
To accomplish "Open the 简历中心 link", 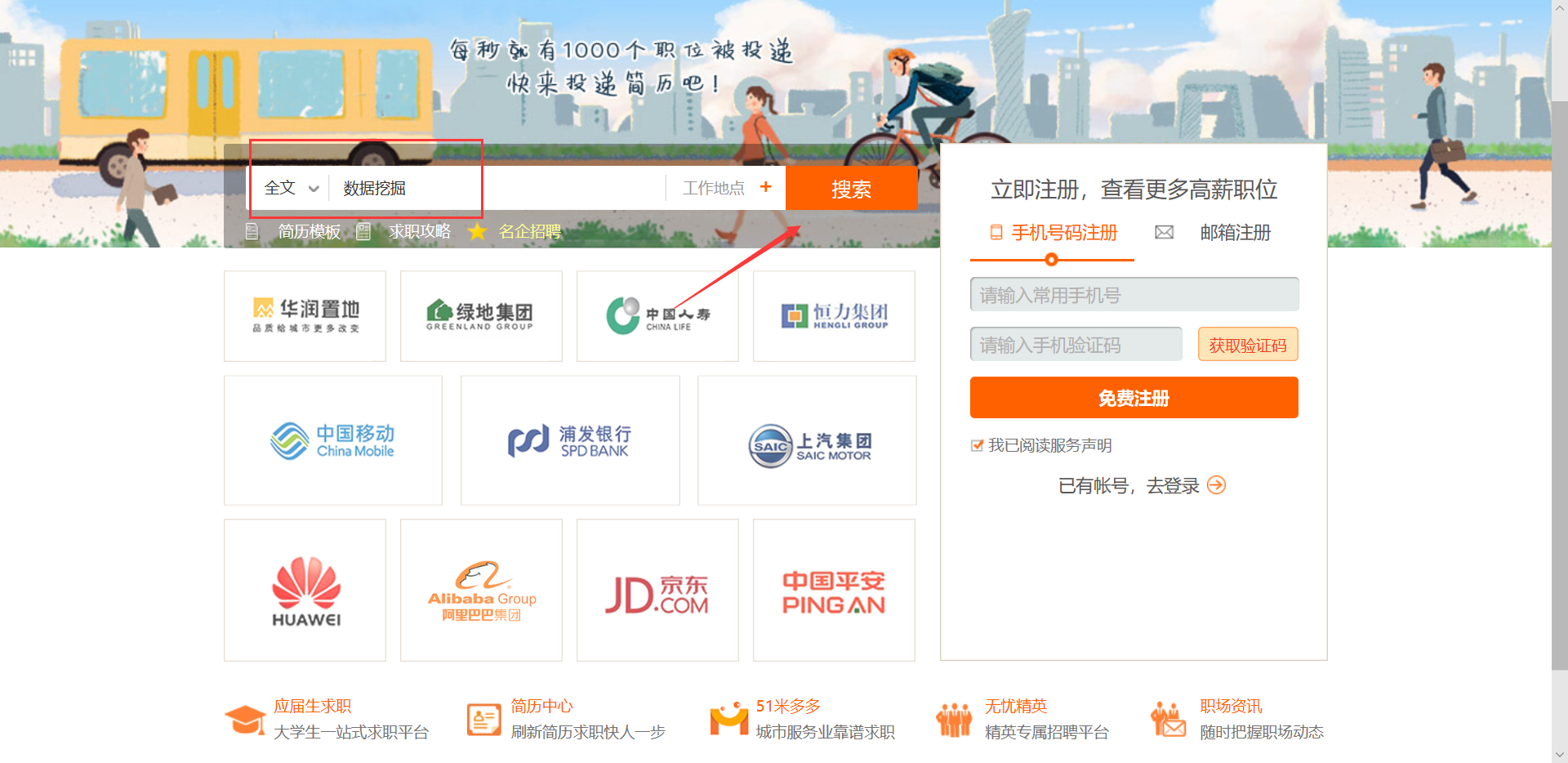I will click(x=541, y=706).
